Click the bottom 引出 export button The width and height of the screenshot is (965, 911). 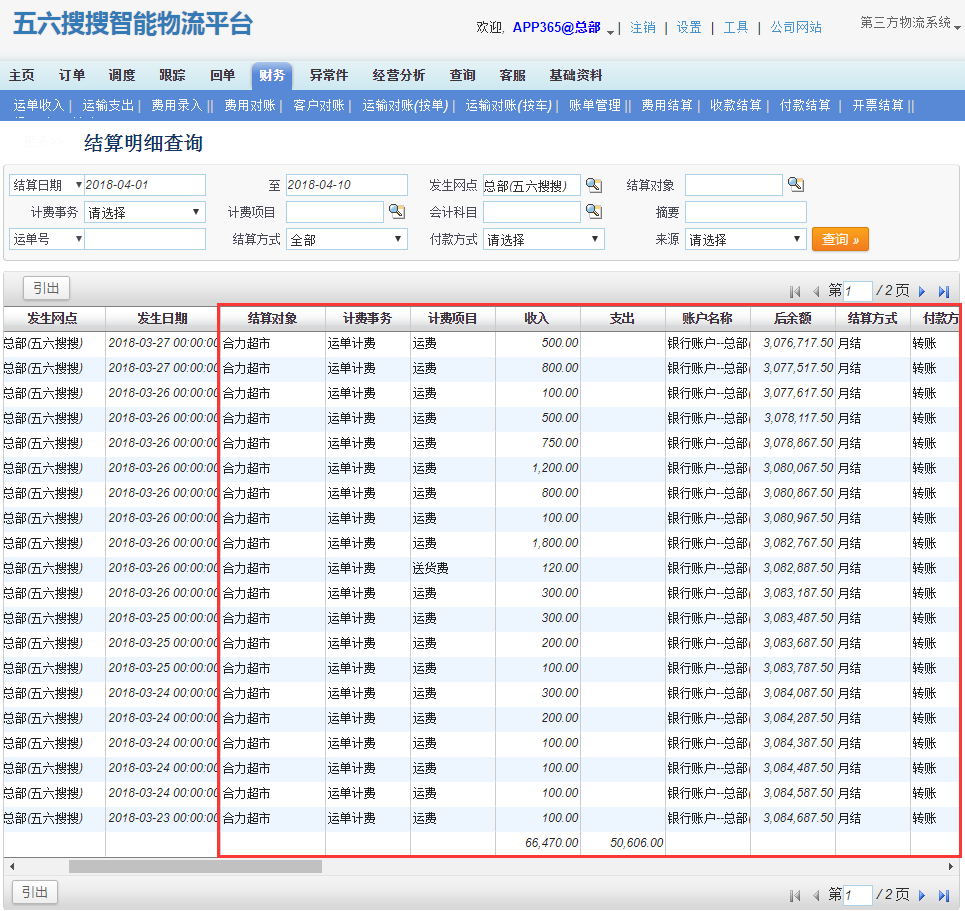[35, 892]
